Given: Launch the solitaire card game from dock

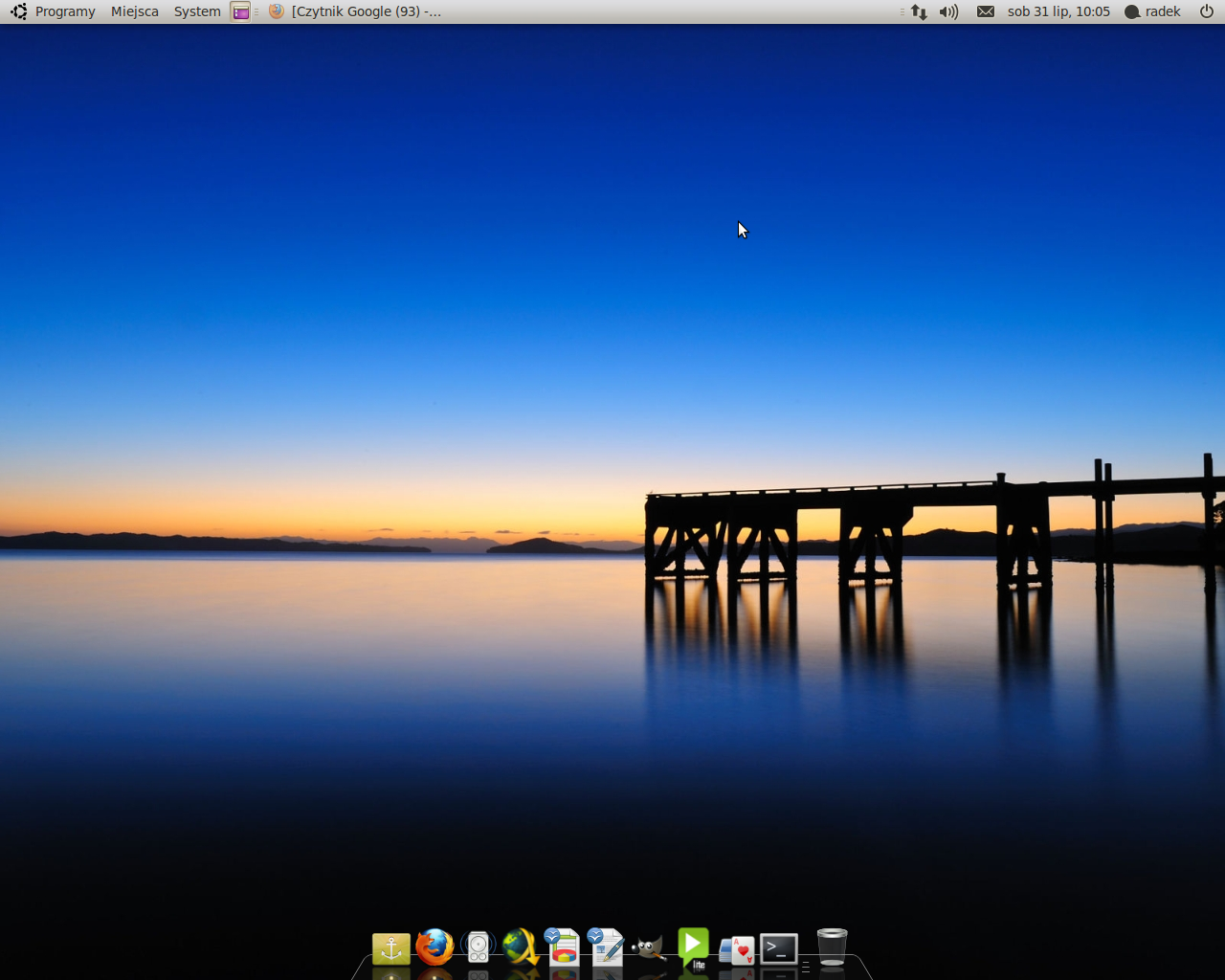Looking at the screenshot, I should pyautogui.click(x=736, y=949).
